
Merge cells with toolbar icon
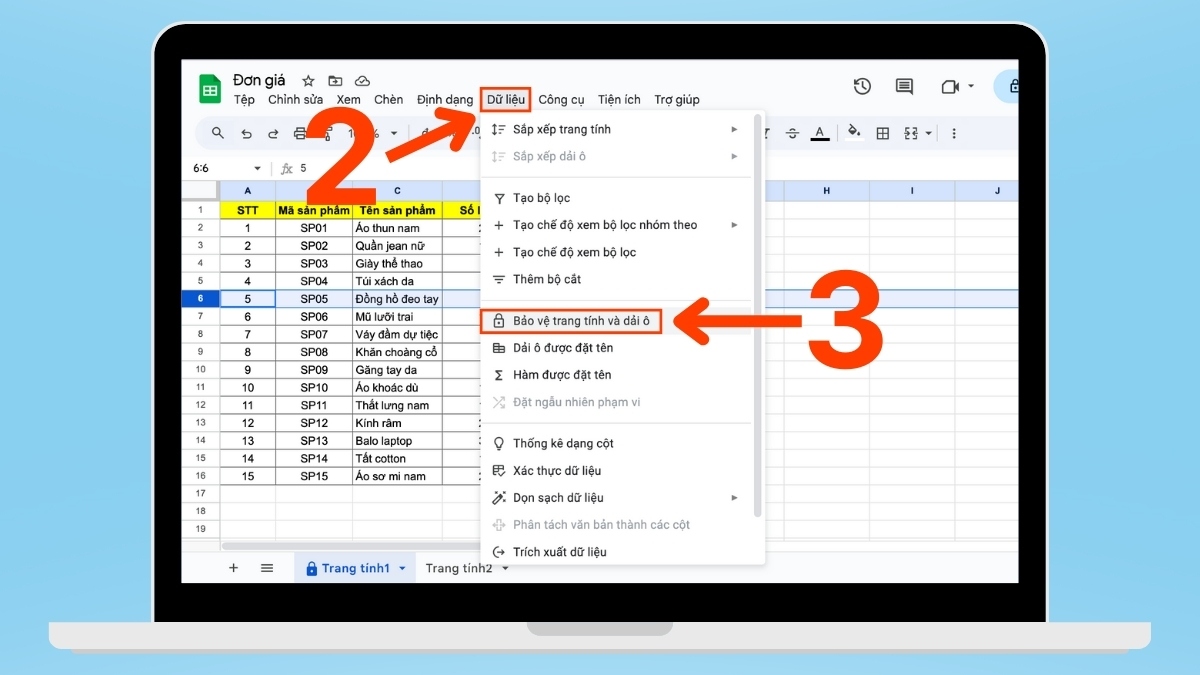coord(911,133)
